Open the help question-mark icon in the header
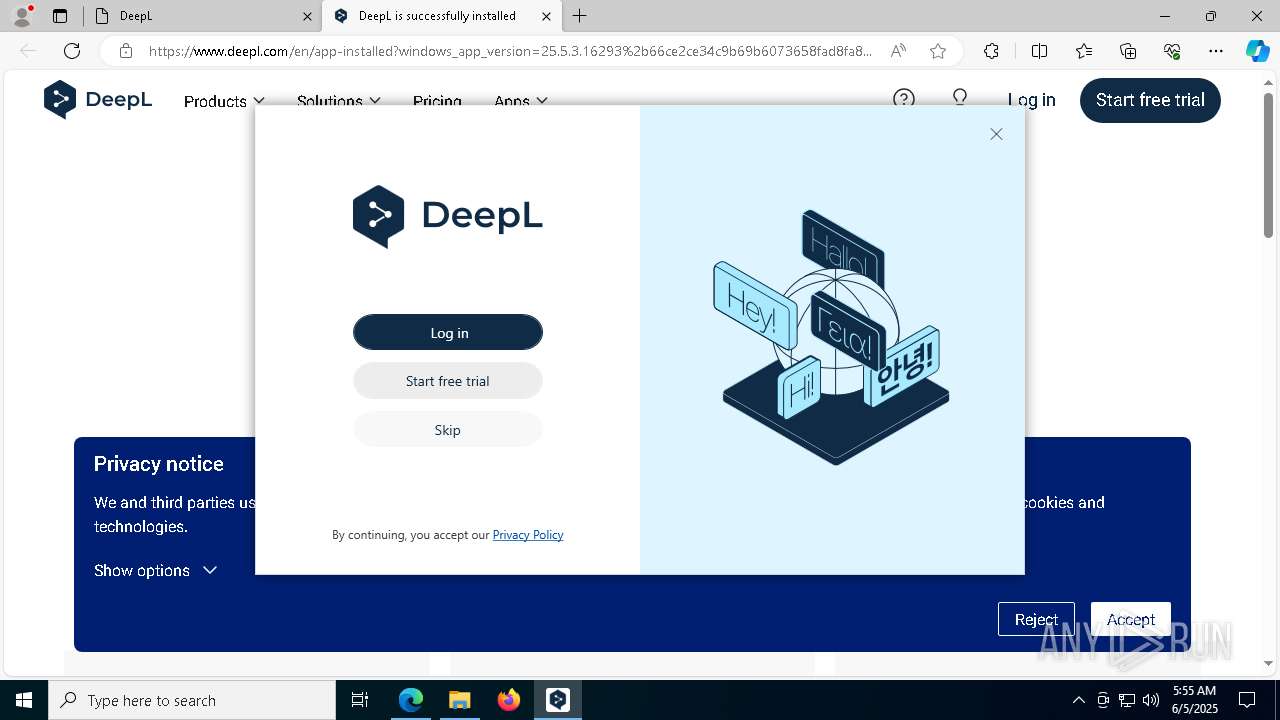This screenshot has width=1280, height=720. click(904, 99)
